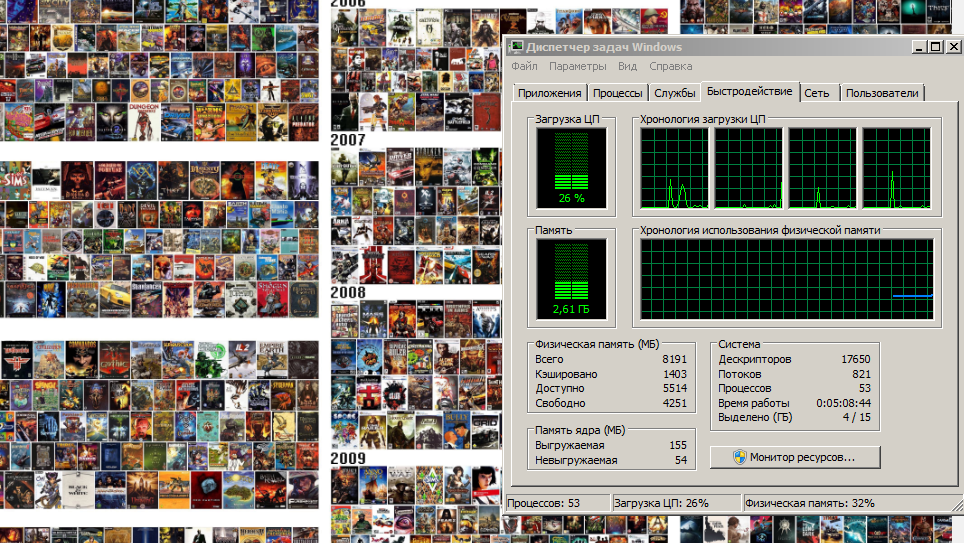Click the 2007 year heading in background collage
Screen dimensions: 964x543
348,140
